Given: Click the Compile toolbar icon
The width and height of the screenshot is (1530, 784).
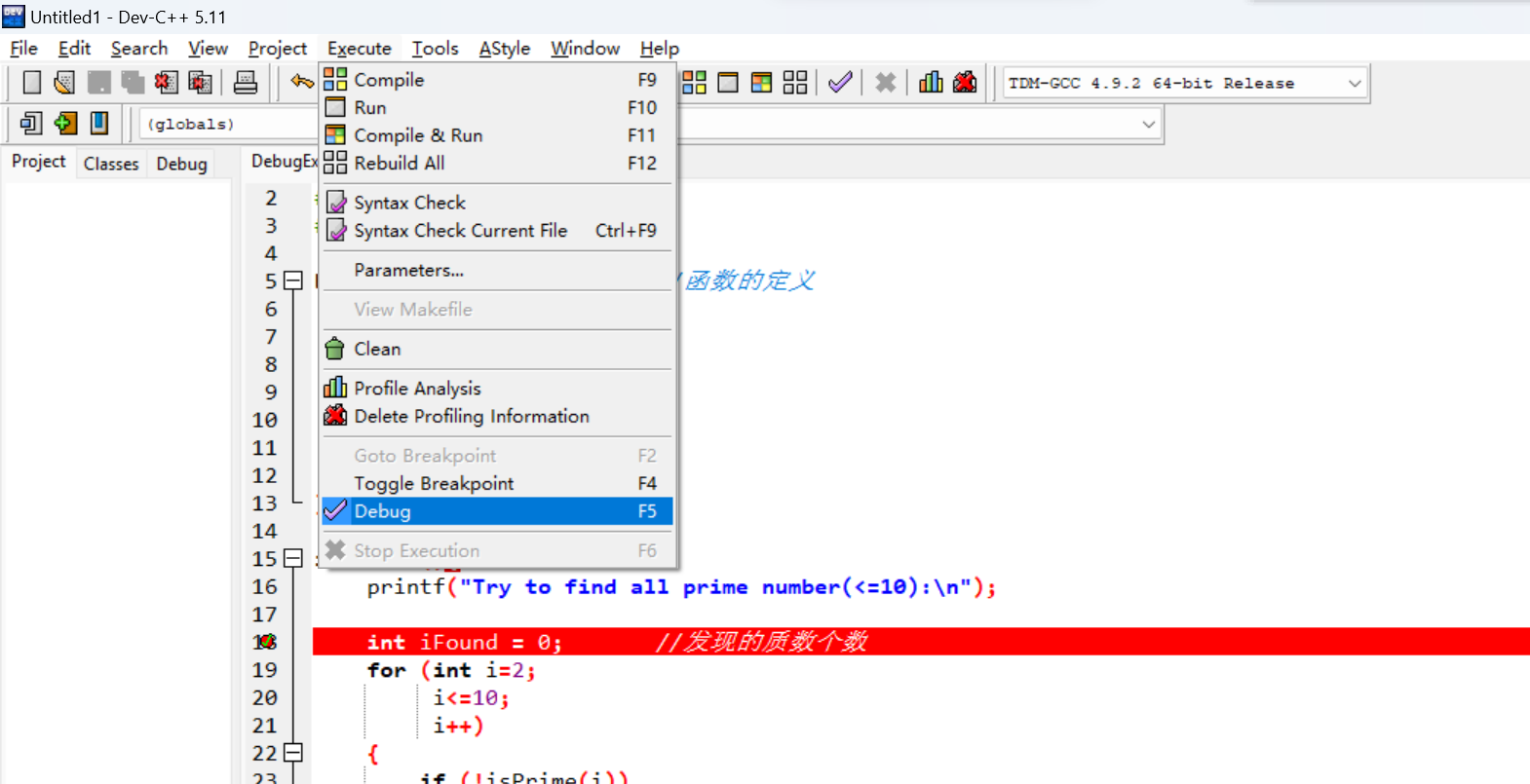Looking at the screenshot, I should (x=694, y=83).
